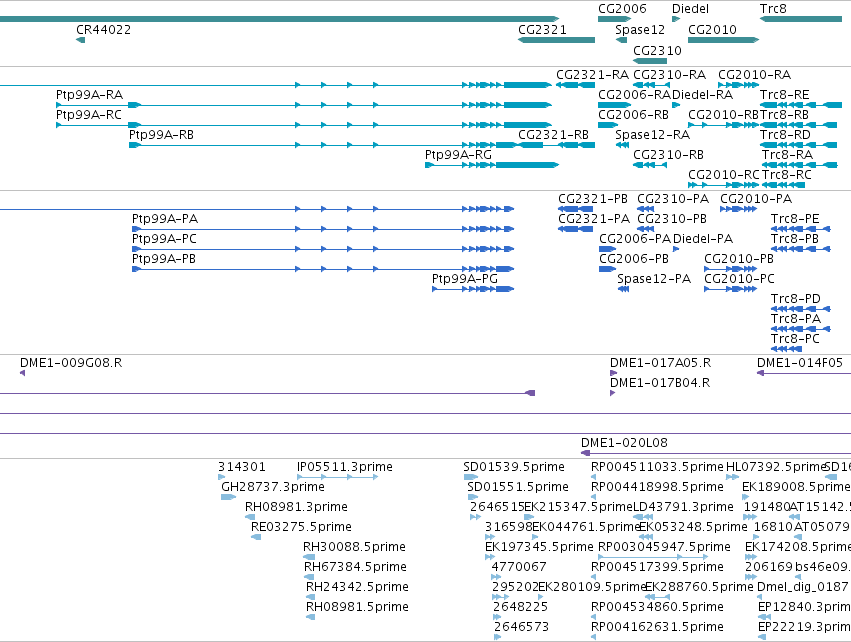851x642 pixels.
Task: Select transcript CG2321-RB
Action: pos(554,135)
